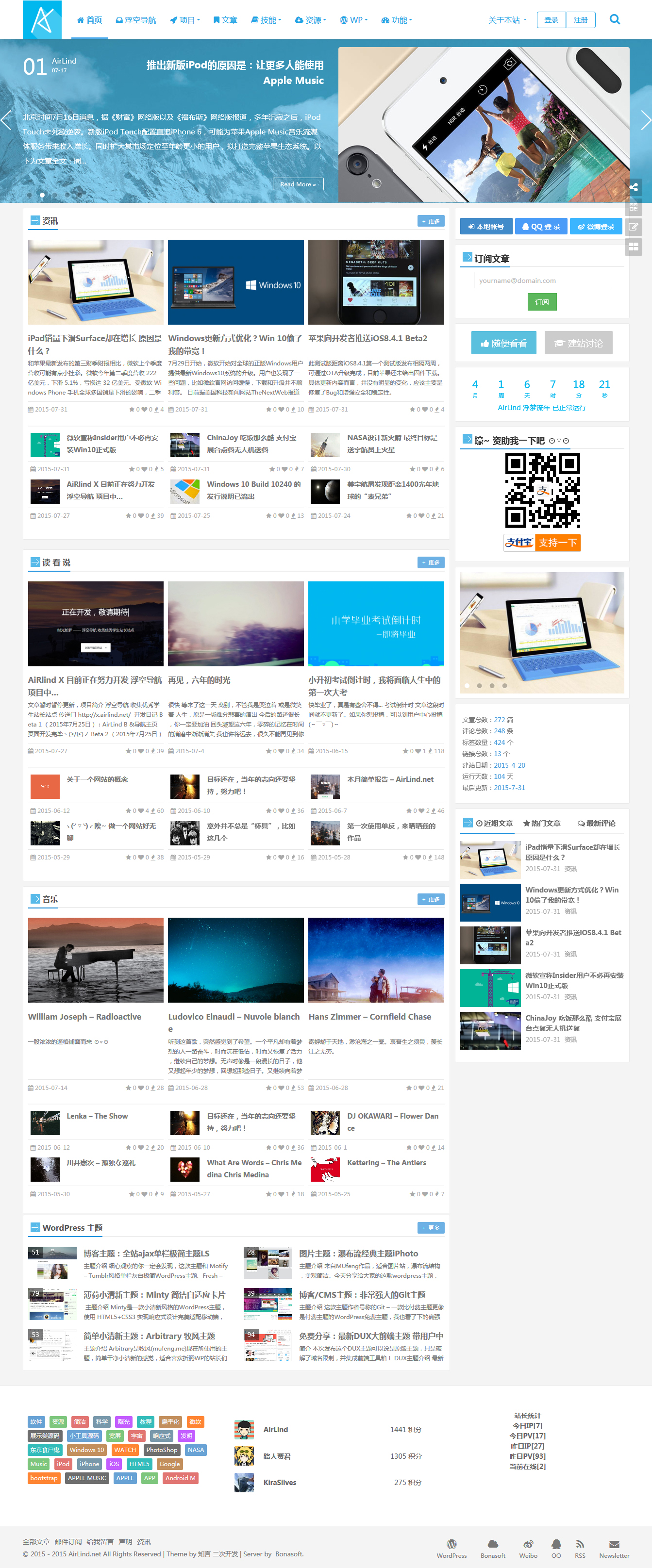Click 微博登录 button
652x1568 pixels.
596,227
